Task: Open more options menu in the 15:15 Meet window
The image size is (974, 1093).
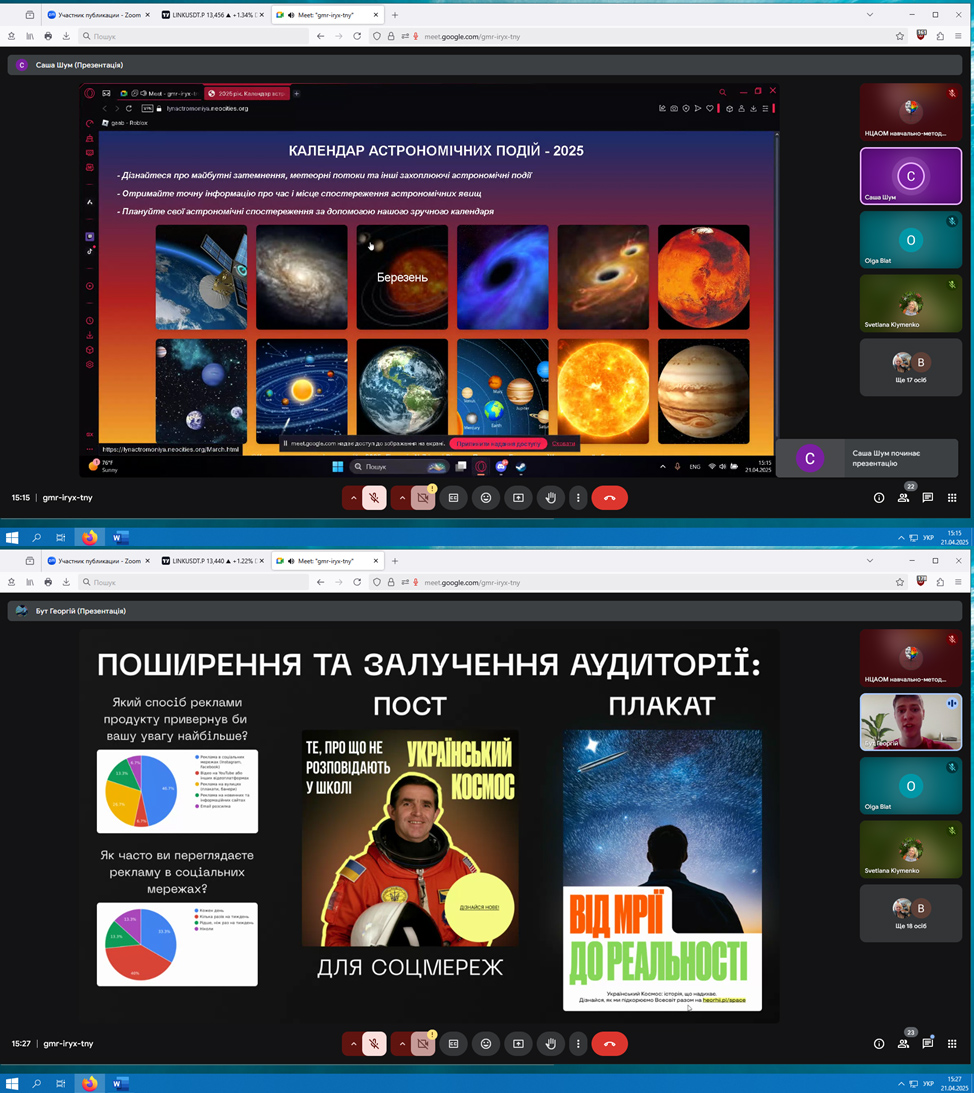Action: [578, 498]
